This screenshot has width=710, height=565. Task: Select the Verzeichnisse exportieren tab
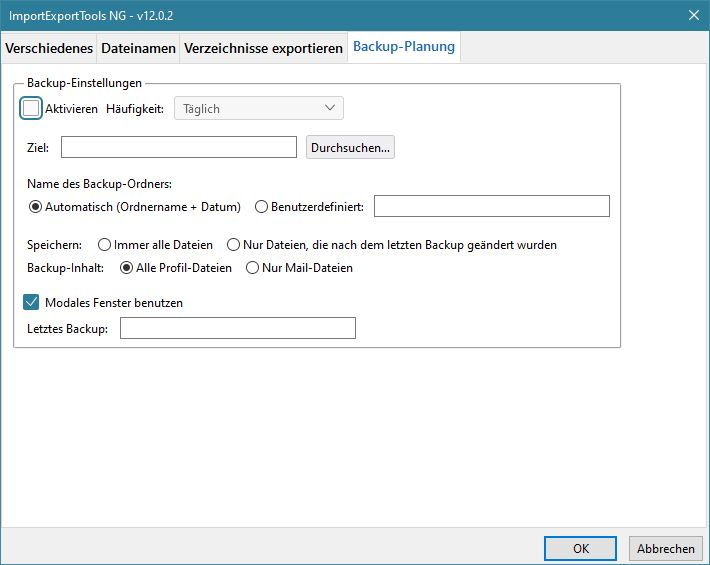tap(263, 48)
